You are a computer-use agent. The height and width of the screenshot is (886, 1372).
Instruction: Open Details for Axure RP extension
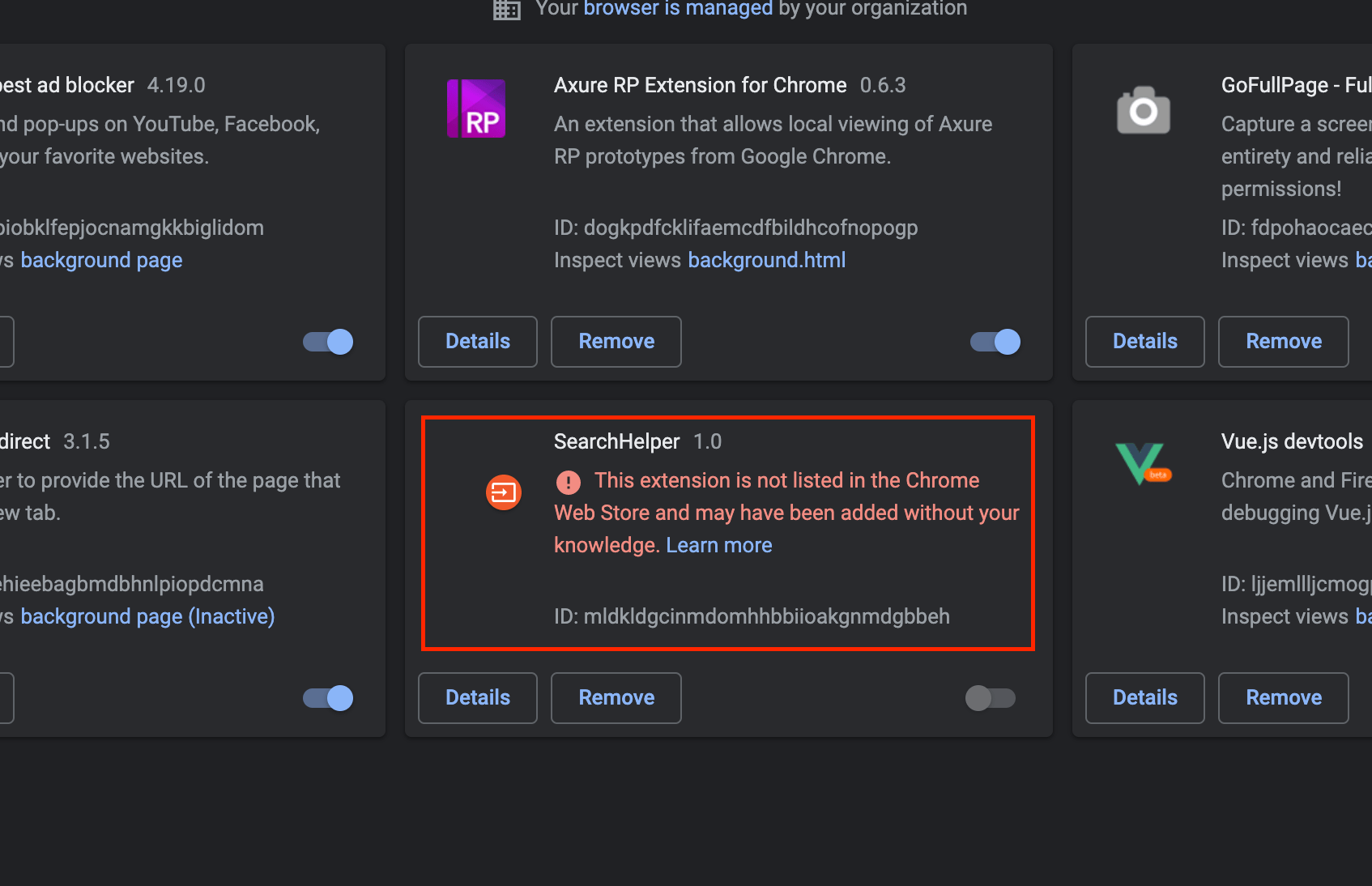pos(477,341)
